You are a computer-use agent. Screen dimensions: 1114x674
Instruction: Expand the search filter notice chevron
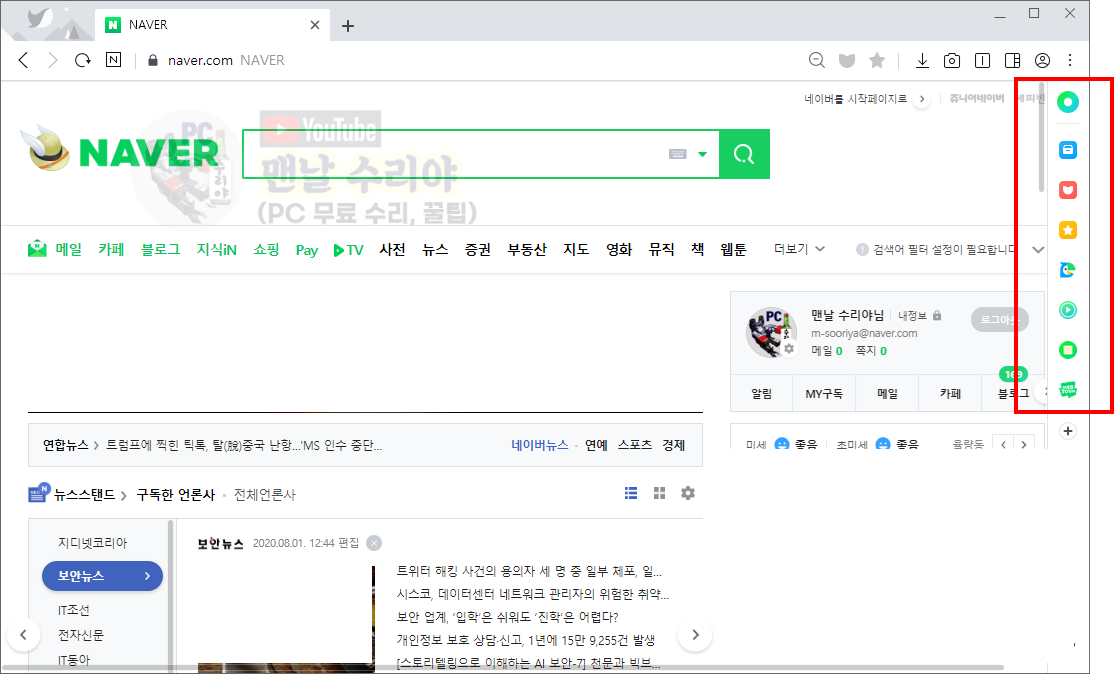pyautogui.click(x=1038, y=249)
